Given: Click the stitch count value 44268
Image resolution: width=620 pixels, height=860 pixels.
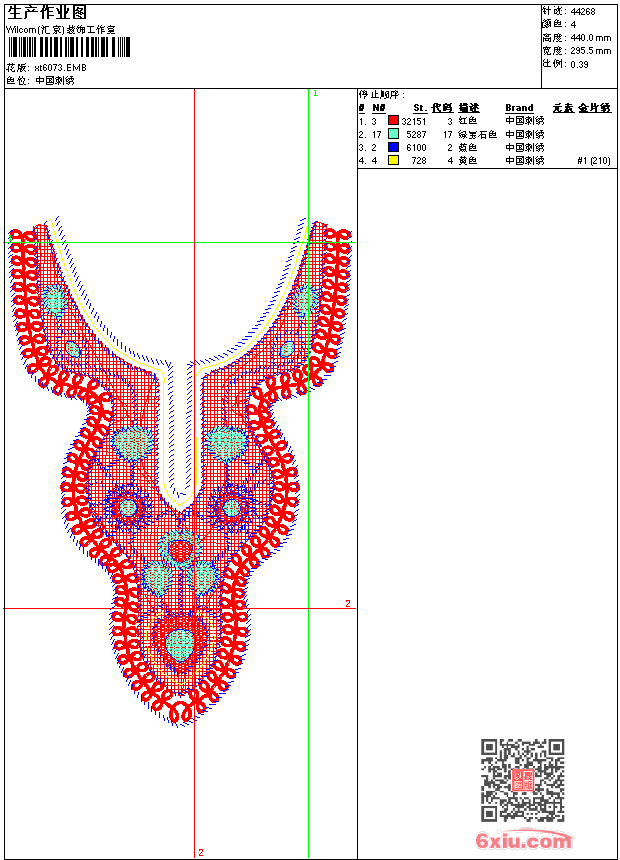Looking at the screenshot, I should click(x=583, y=11).
